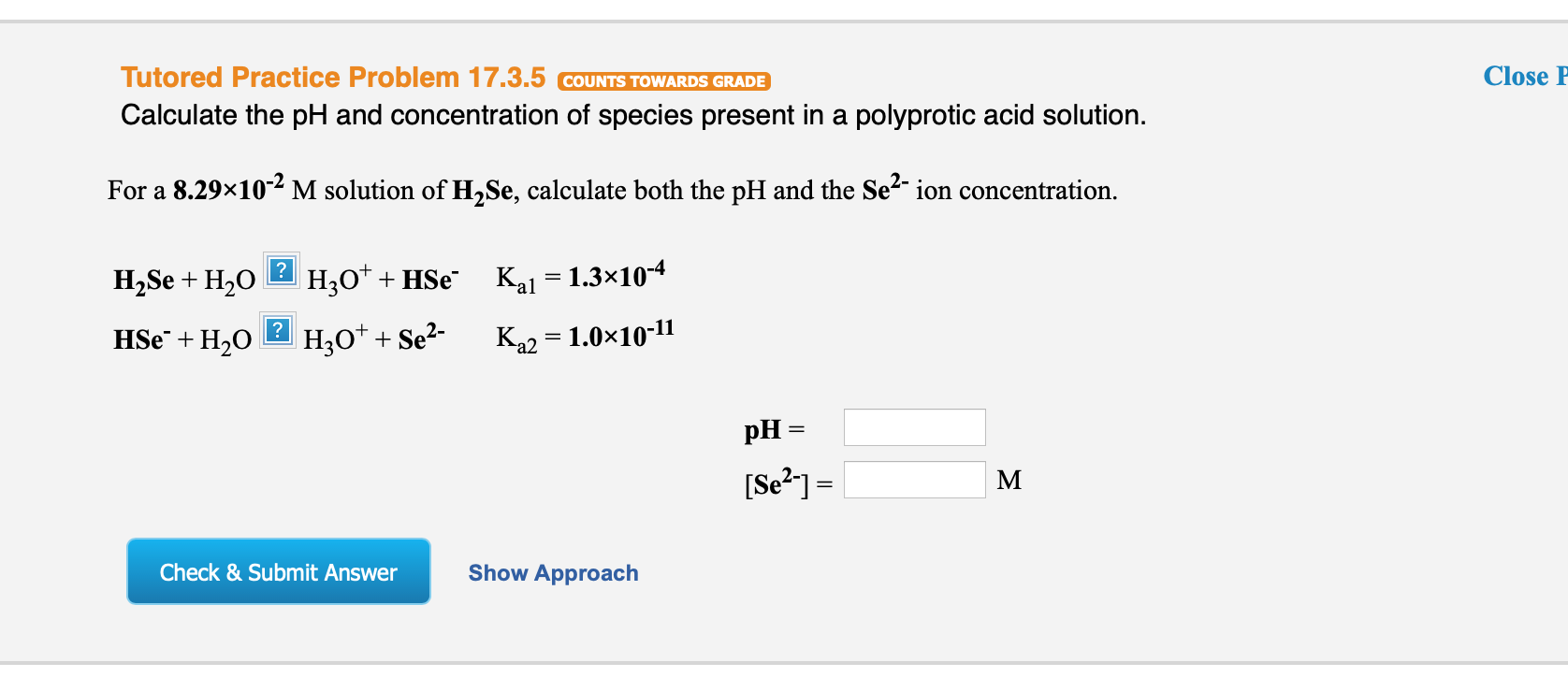Click the Tutored Practice Problem 17.3.5 title

332,77
